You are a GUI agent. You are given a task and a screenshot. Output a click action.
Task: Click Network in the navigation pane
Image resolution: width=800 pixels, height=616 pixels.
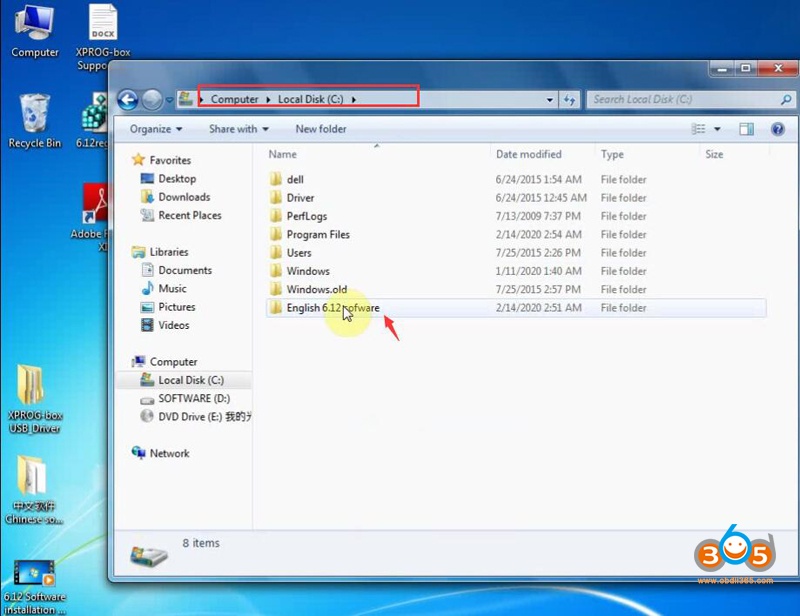(x=169, y=453)
